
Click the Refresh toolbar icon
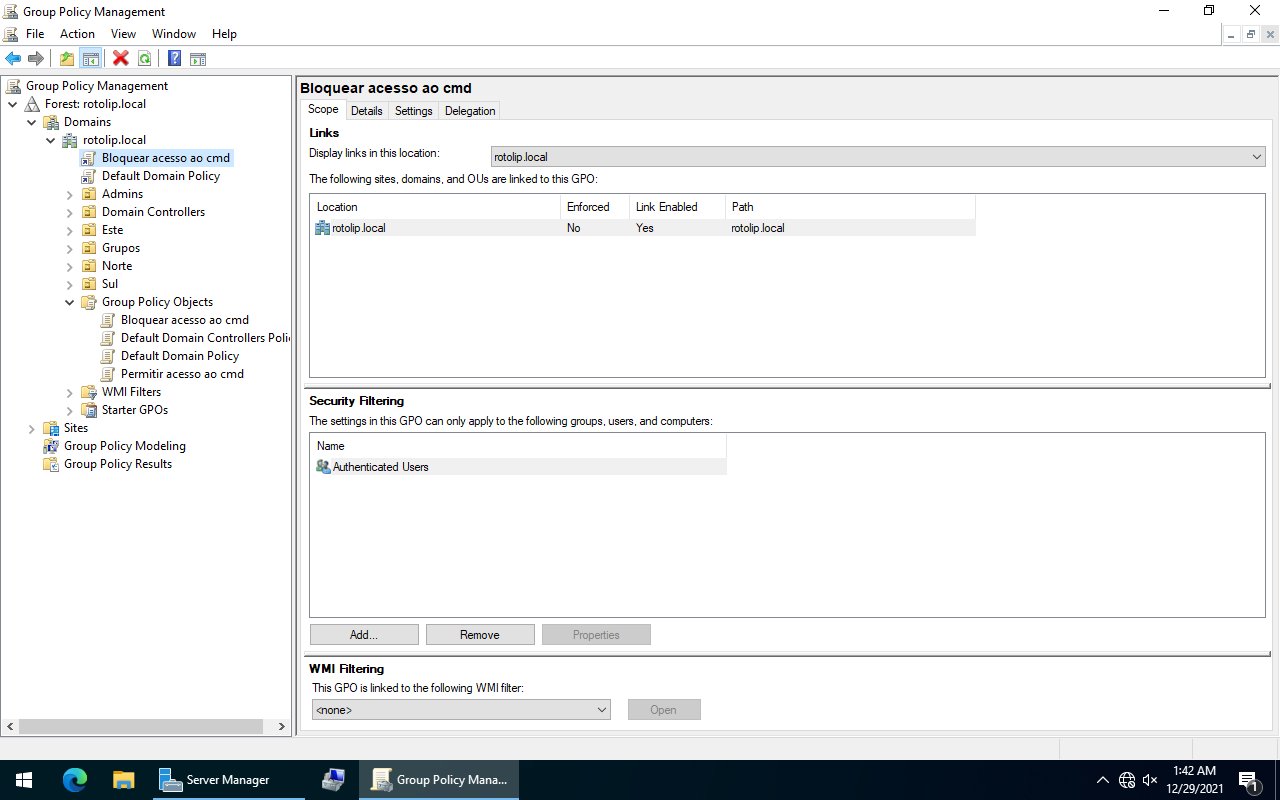(145, 59)
